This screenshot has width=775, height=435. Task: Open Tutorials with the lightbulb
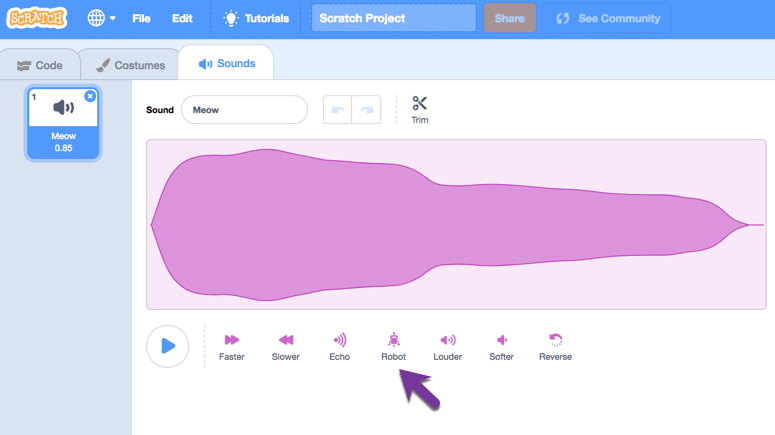(256, 18)
